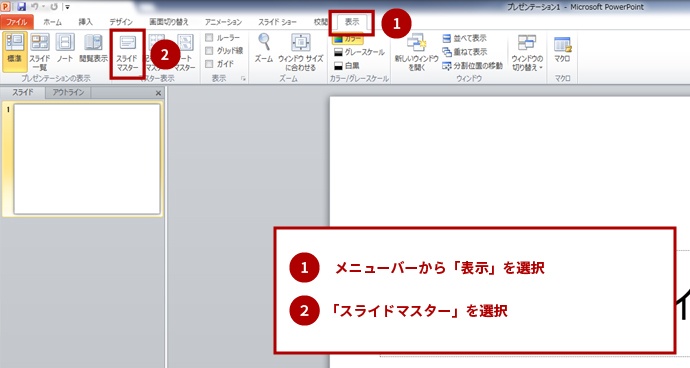Select slide 1 thumbnail in the pane
Image resolution: width=690 pixels, height=368 pixels.
(x=87, y=159)
